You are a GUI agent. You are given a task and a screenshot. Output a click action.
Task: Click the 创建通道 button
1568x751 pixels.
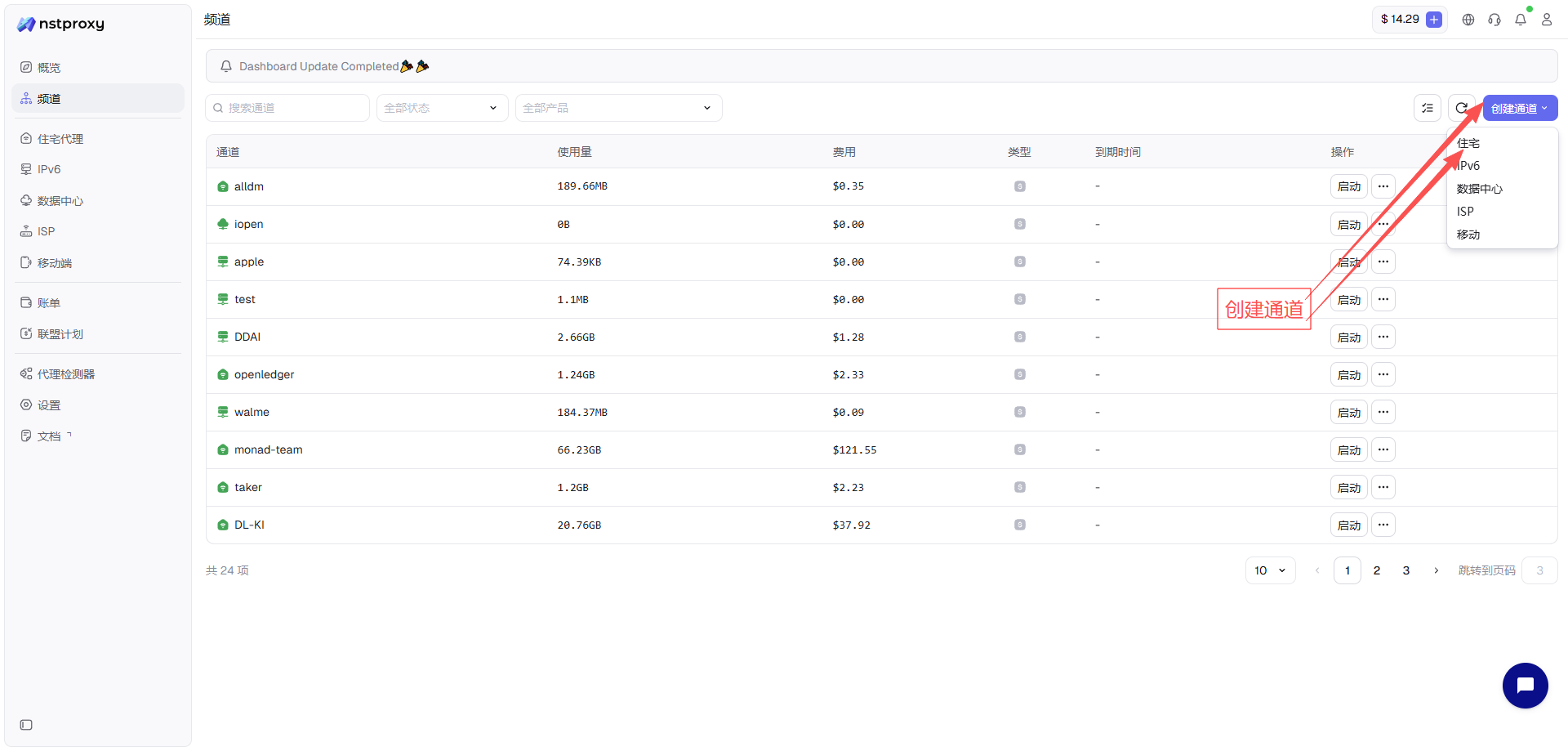(x=1519, y=108)
